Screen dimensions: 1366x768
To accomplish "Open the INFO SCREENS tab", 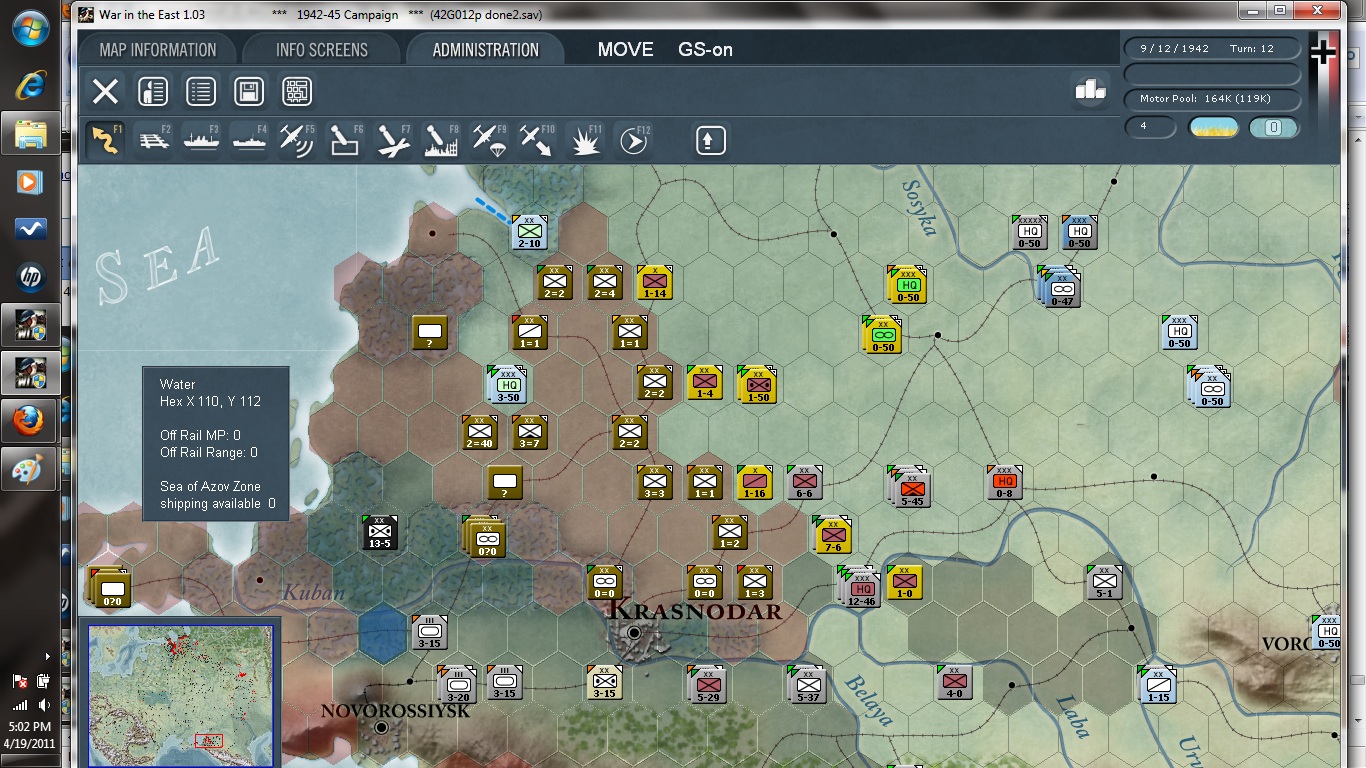I will coord(322,50).
